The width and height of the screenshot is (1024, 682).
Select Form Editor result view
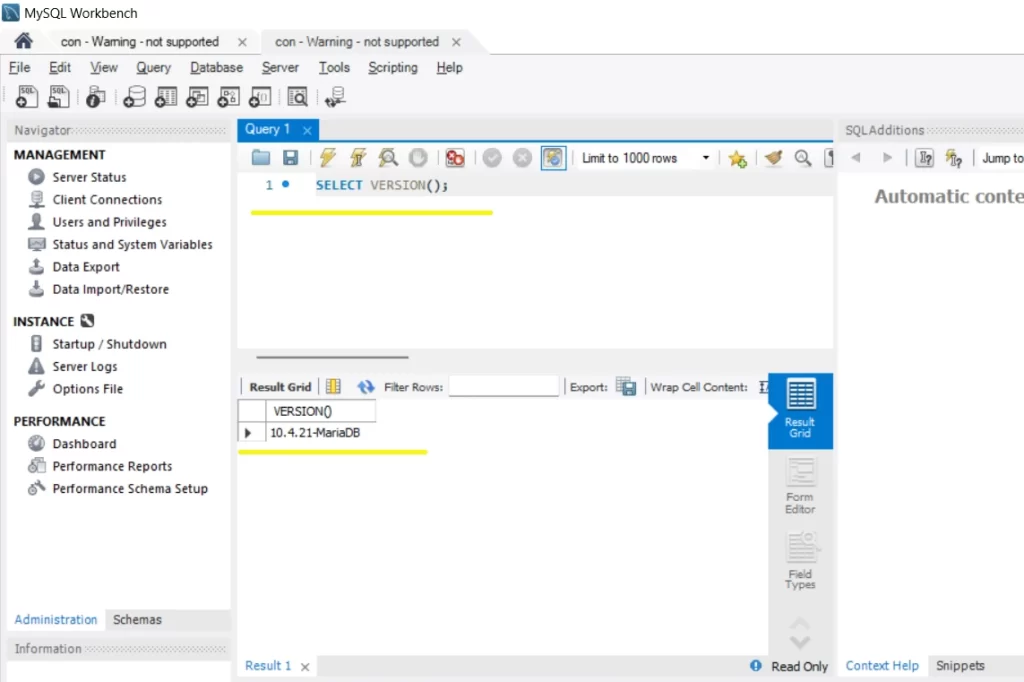(800, 485)
